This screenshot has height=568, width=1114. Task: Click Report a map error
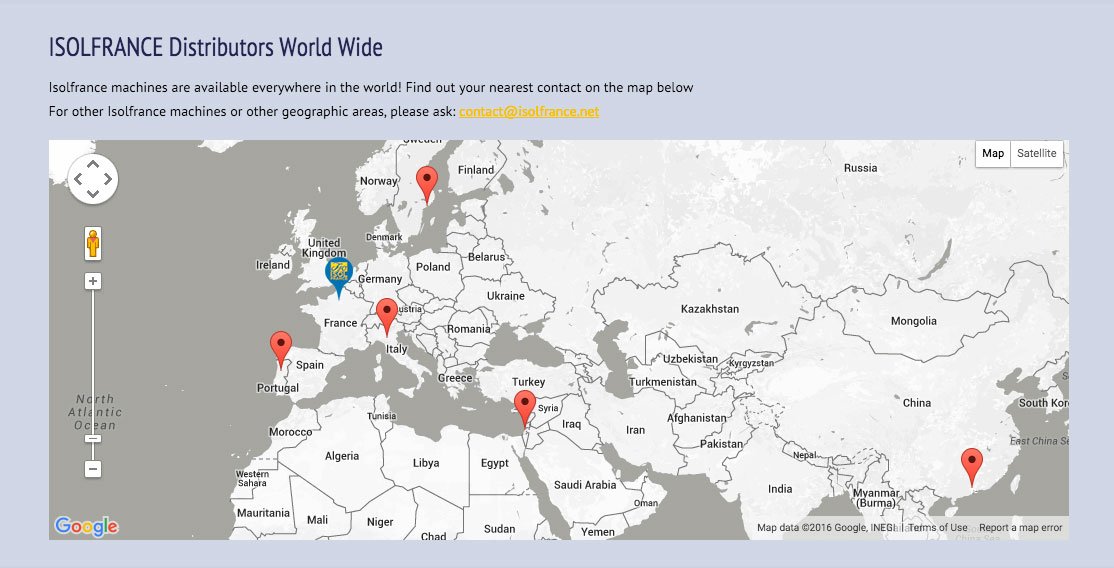click(x=1020, y=527)
